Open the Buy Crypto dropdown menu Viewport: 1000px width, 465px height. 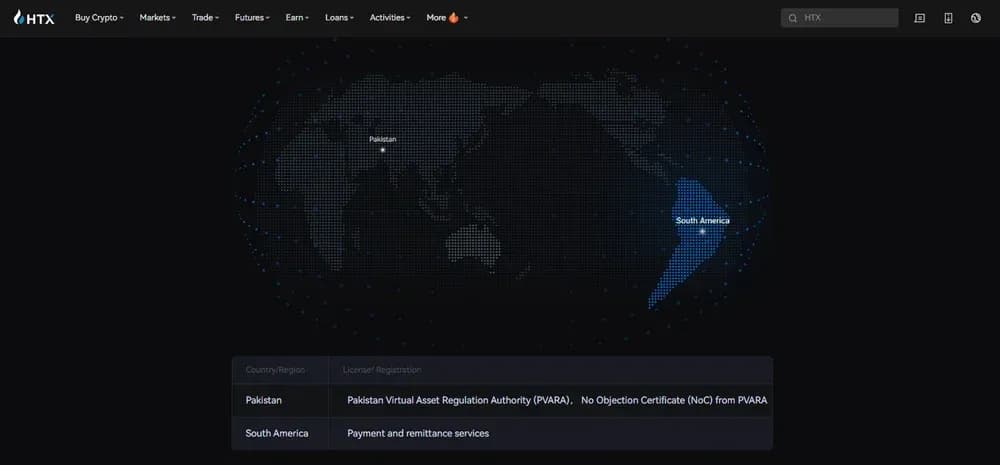(x=99, y=18)
